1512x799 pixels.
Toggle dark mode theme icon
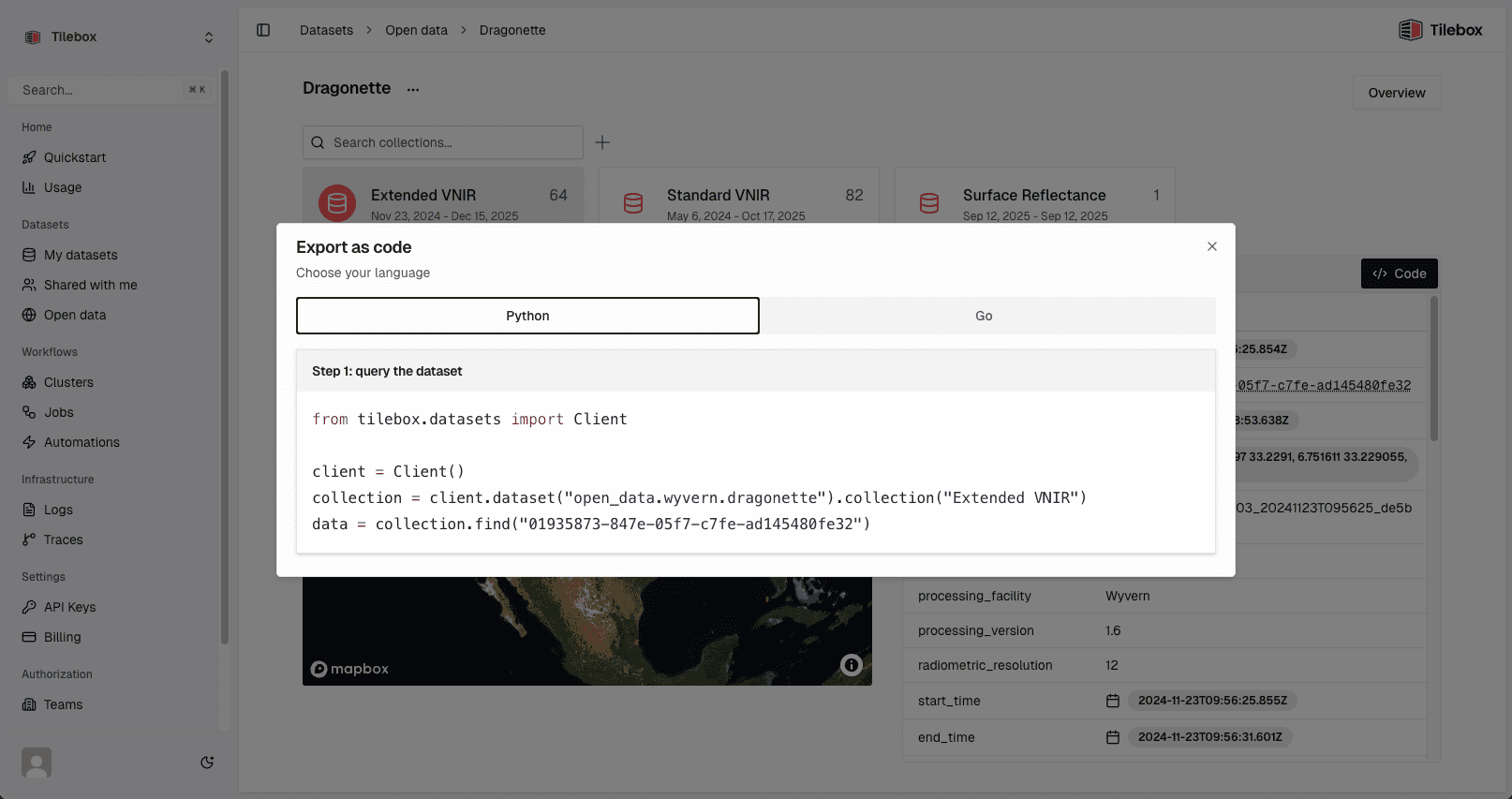coord(207,762)
